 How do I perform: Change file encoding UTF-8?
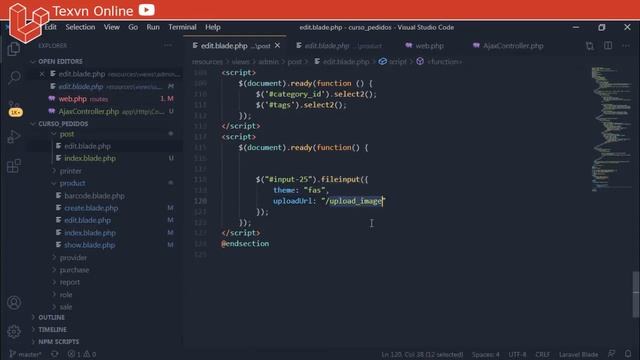click(x=517, y=354)
